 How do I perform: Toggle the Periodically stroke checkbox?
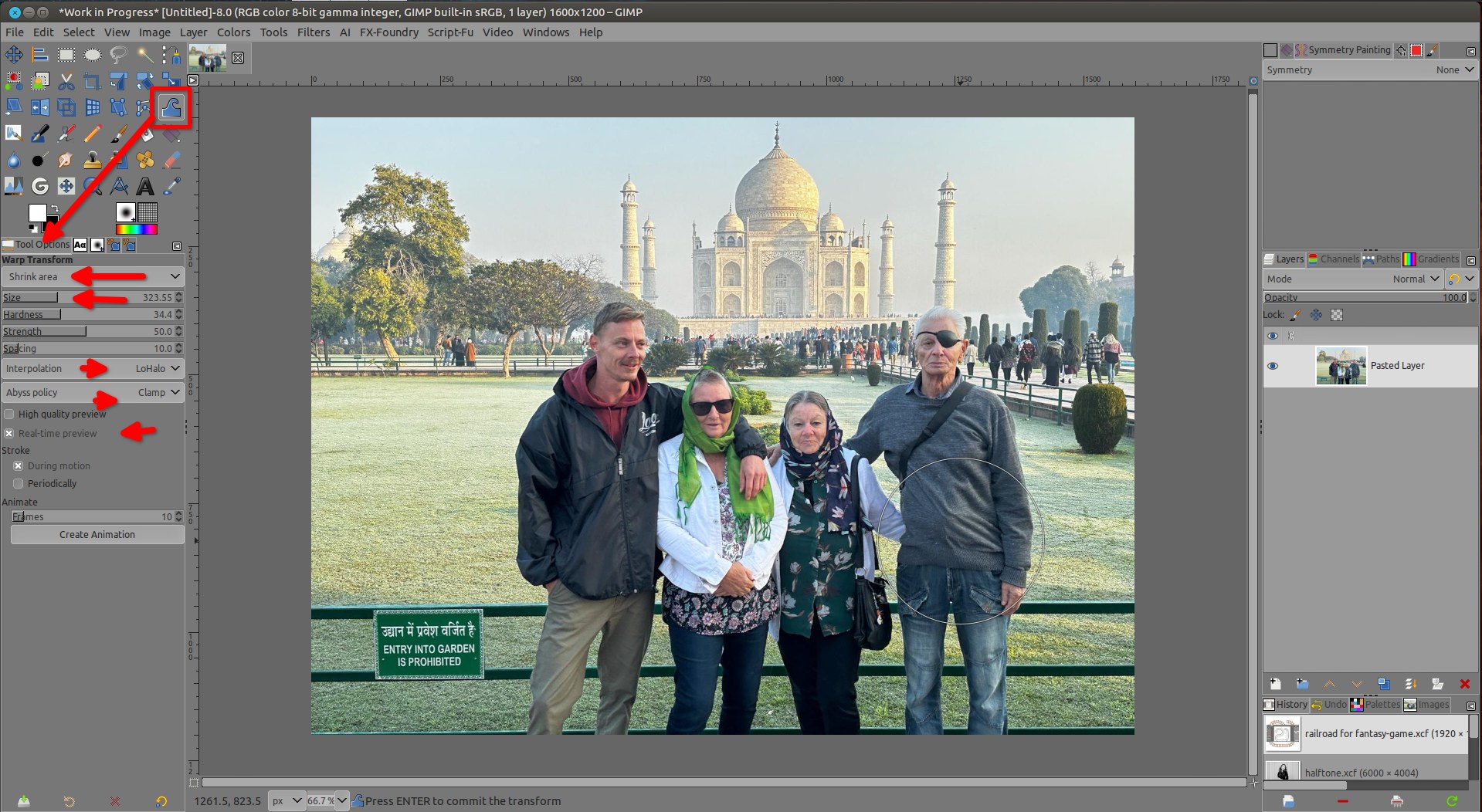(19, 484)
